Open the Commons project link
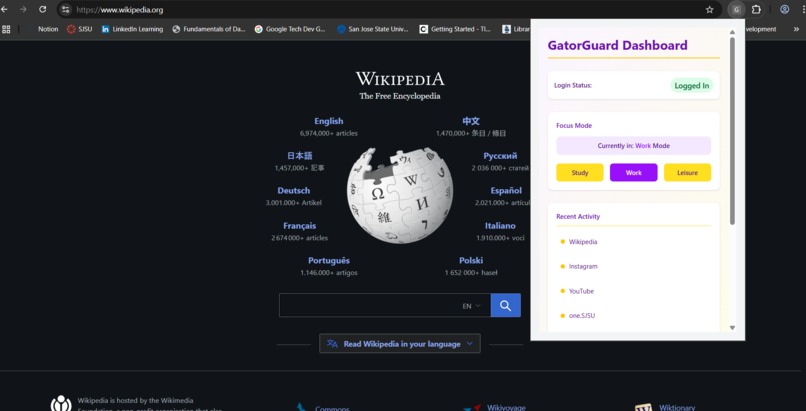The height and width of the screenshot is (411, 806). (332, 409)
